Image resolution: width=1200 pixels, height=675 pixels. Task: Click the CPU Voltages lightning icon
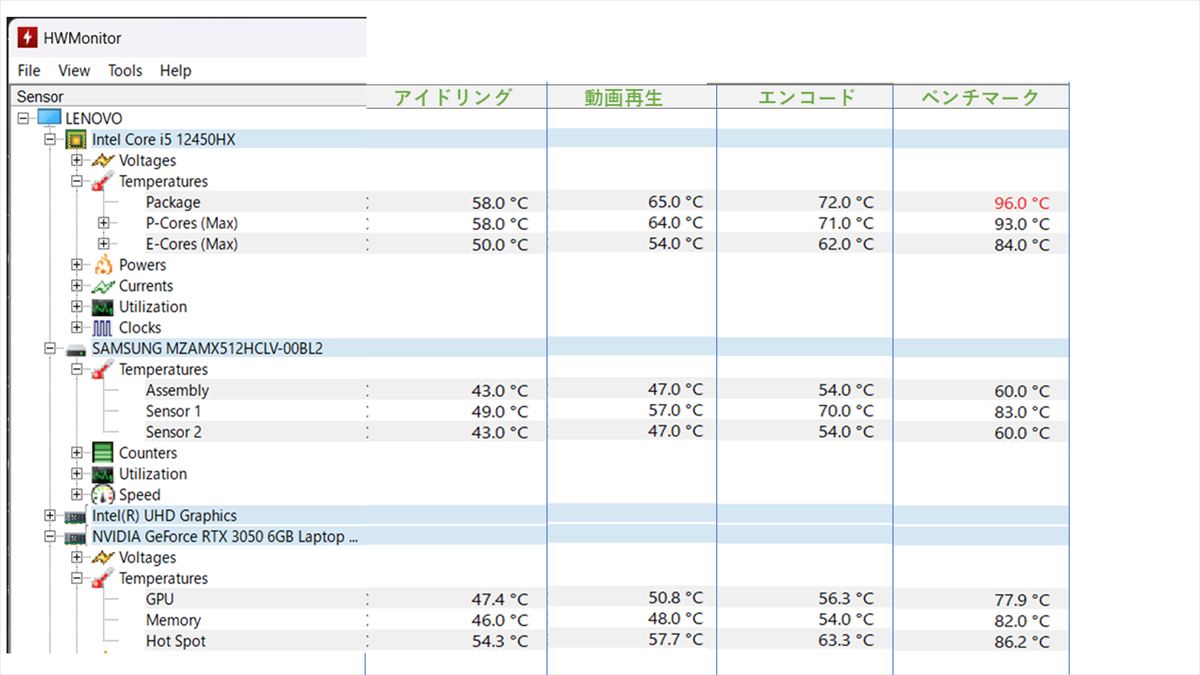[x=103, y=160]
